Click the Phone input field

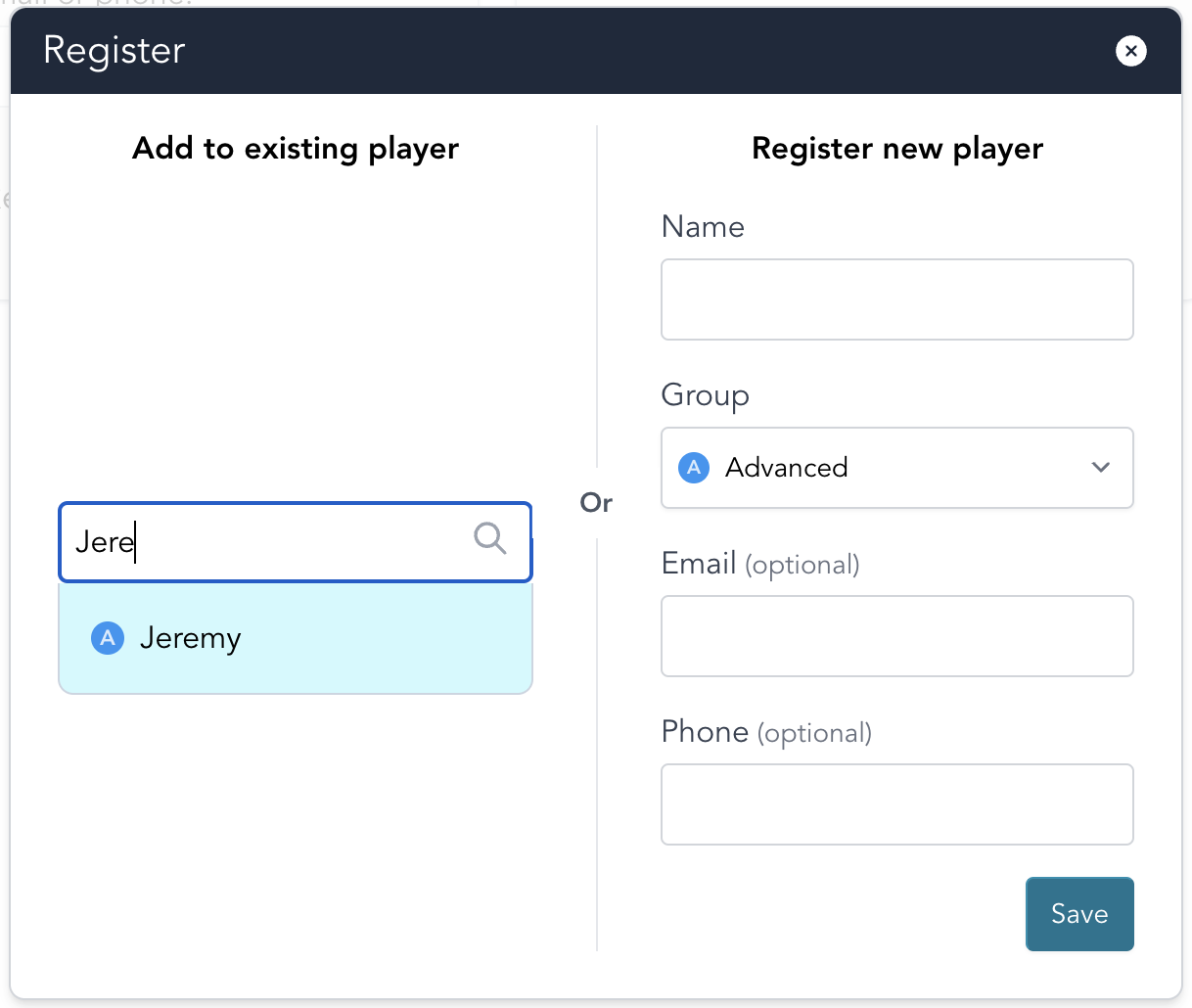pyautogui.click(x=896, y=804)
